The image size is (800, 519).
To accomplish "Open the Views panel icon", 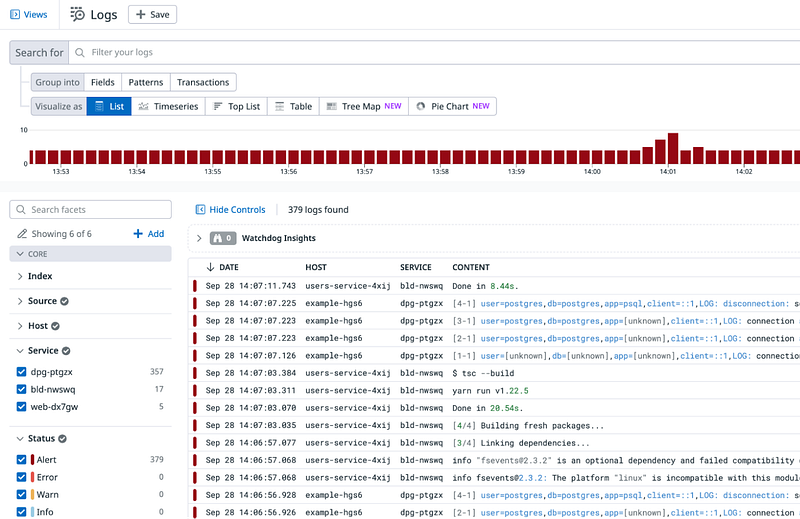I will [x=15, y=14].
